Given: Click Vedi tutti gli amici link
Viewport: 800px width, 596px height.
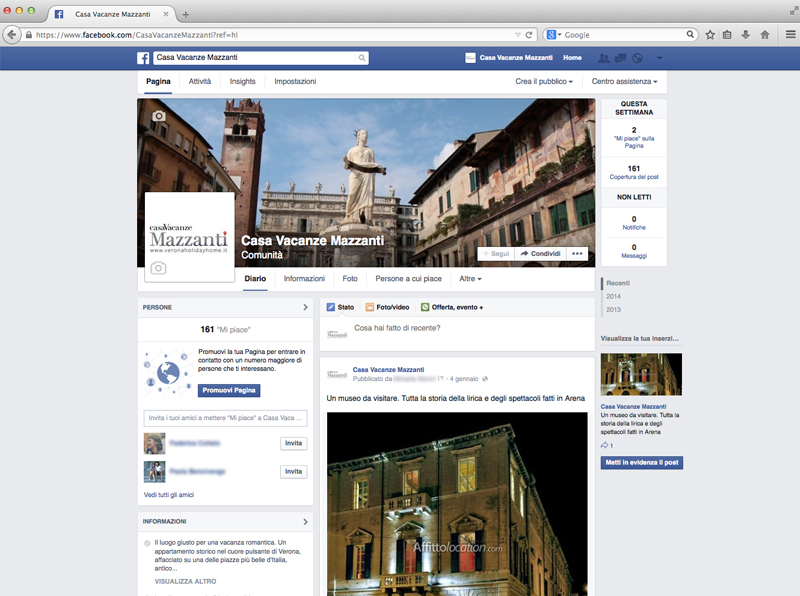Looking at the screenshot, I should (169, 495).
